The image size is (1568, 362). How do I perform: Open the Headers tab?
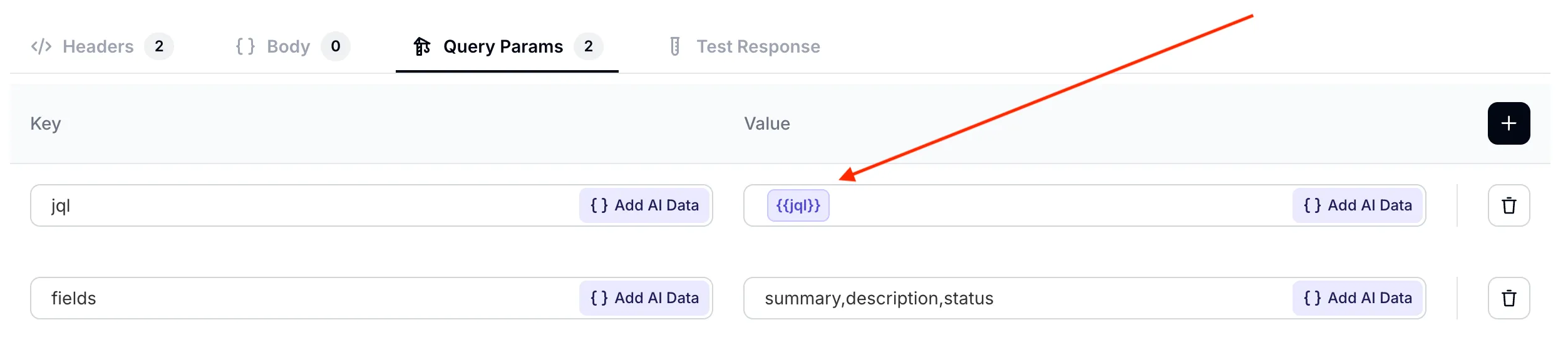click(98, 46)
